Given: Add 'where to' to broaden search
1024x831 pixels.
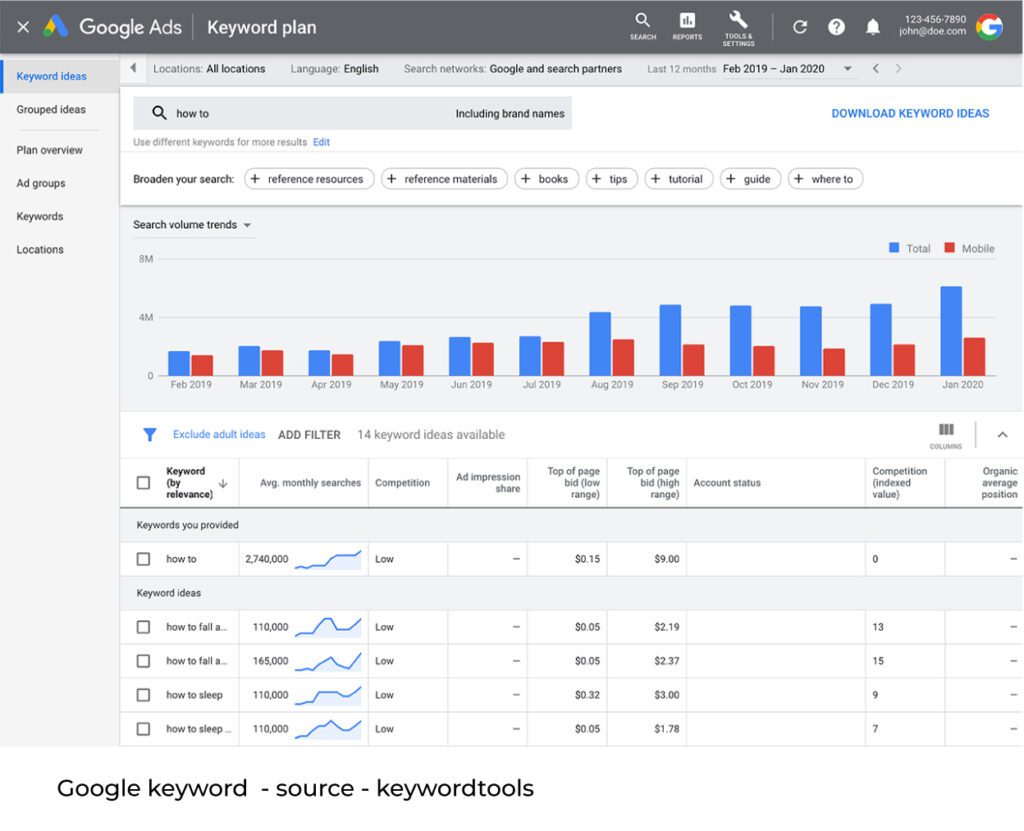Looking at the screenshot, I should tap(825, 179).
